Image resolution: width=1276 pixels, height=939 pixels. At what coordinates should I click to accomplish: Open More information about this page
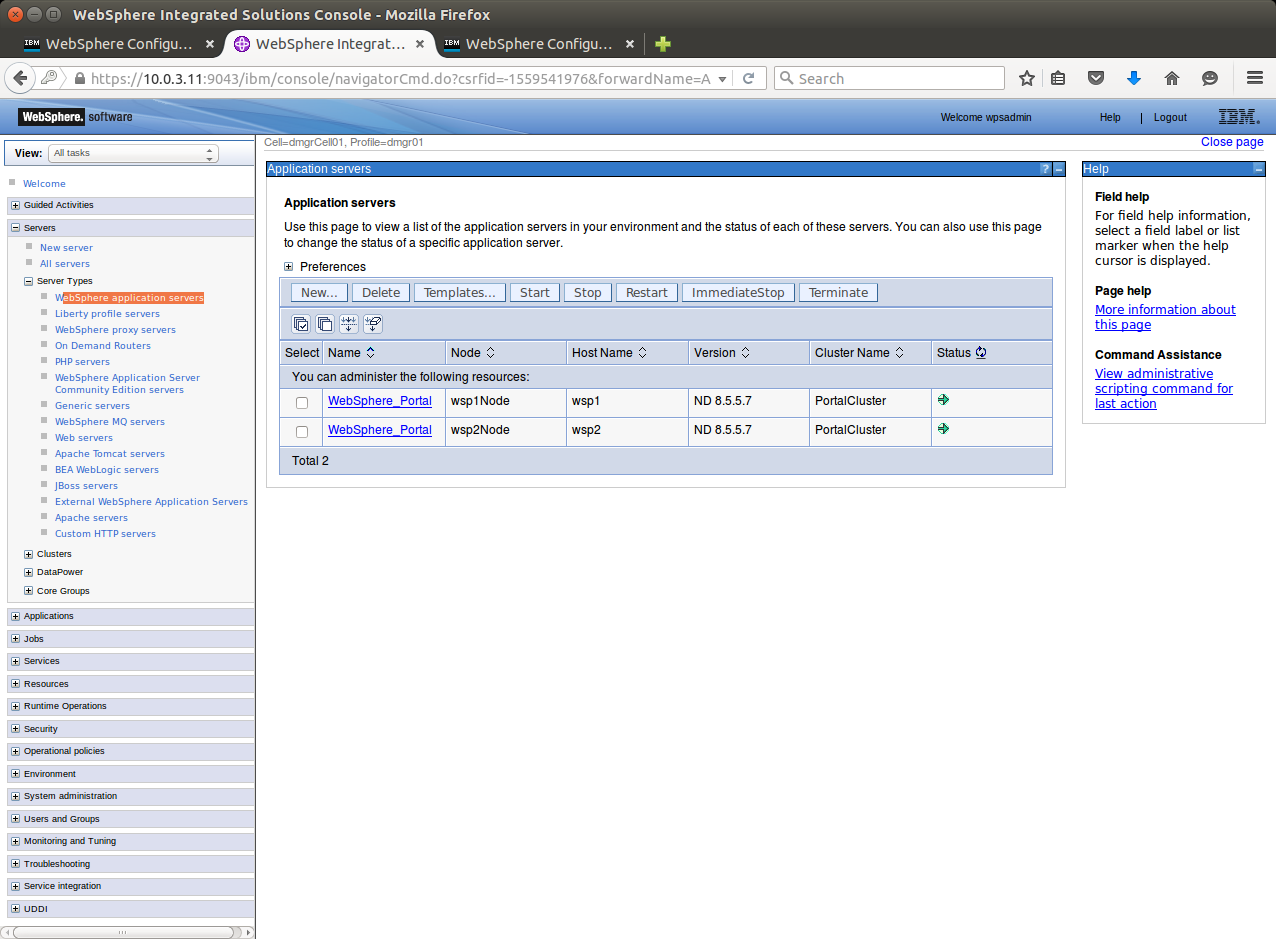(1165, 317)
